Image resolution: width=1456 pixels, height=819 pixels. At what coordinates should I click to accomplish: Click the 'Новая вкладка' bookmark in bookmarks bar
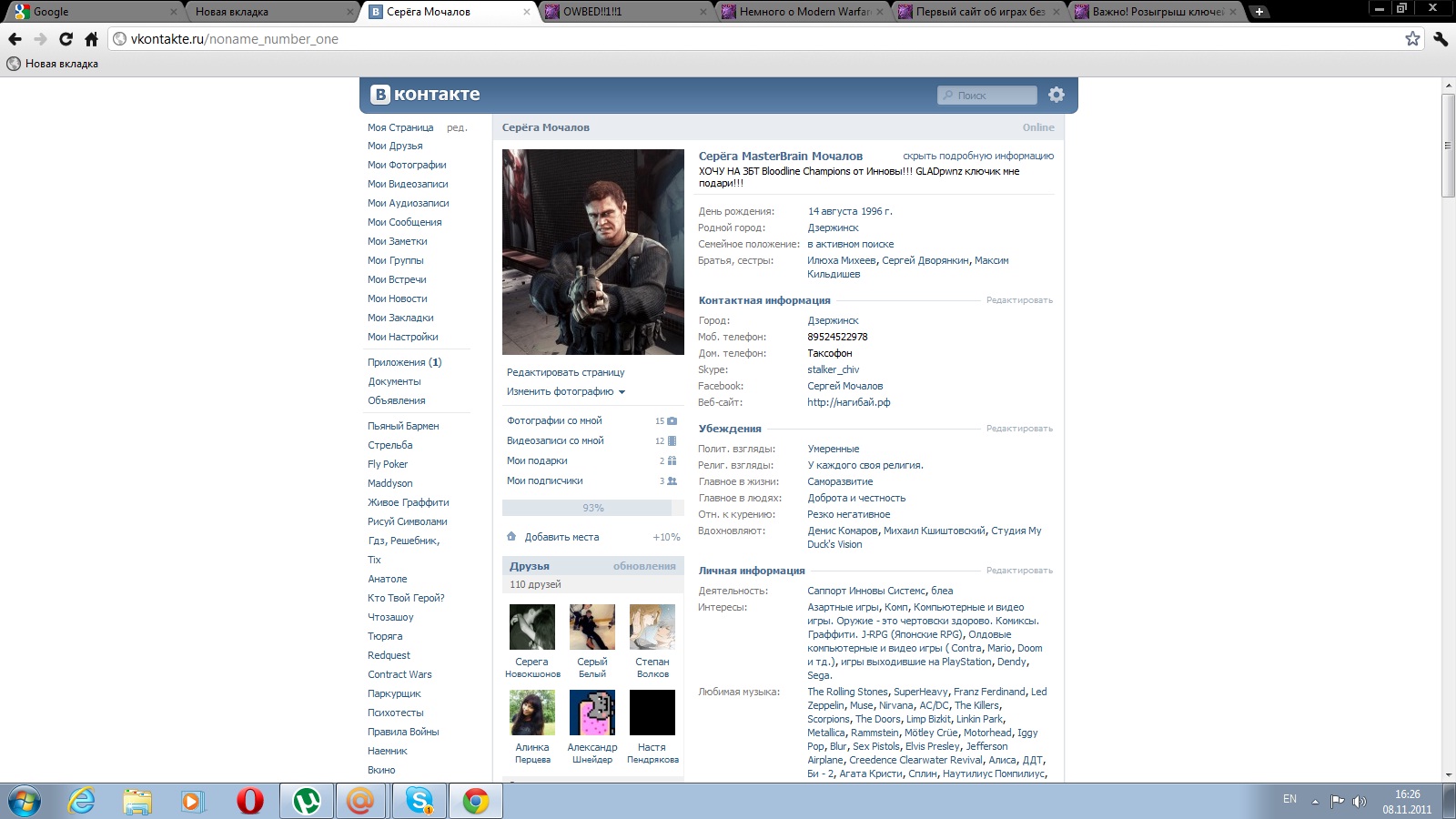(x=53, y=64)
